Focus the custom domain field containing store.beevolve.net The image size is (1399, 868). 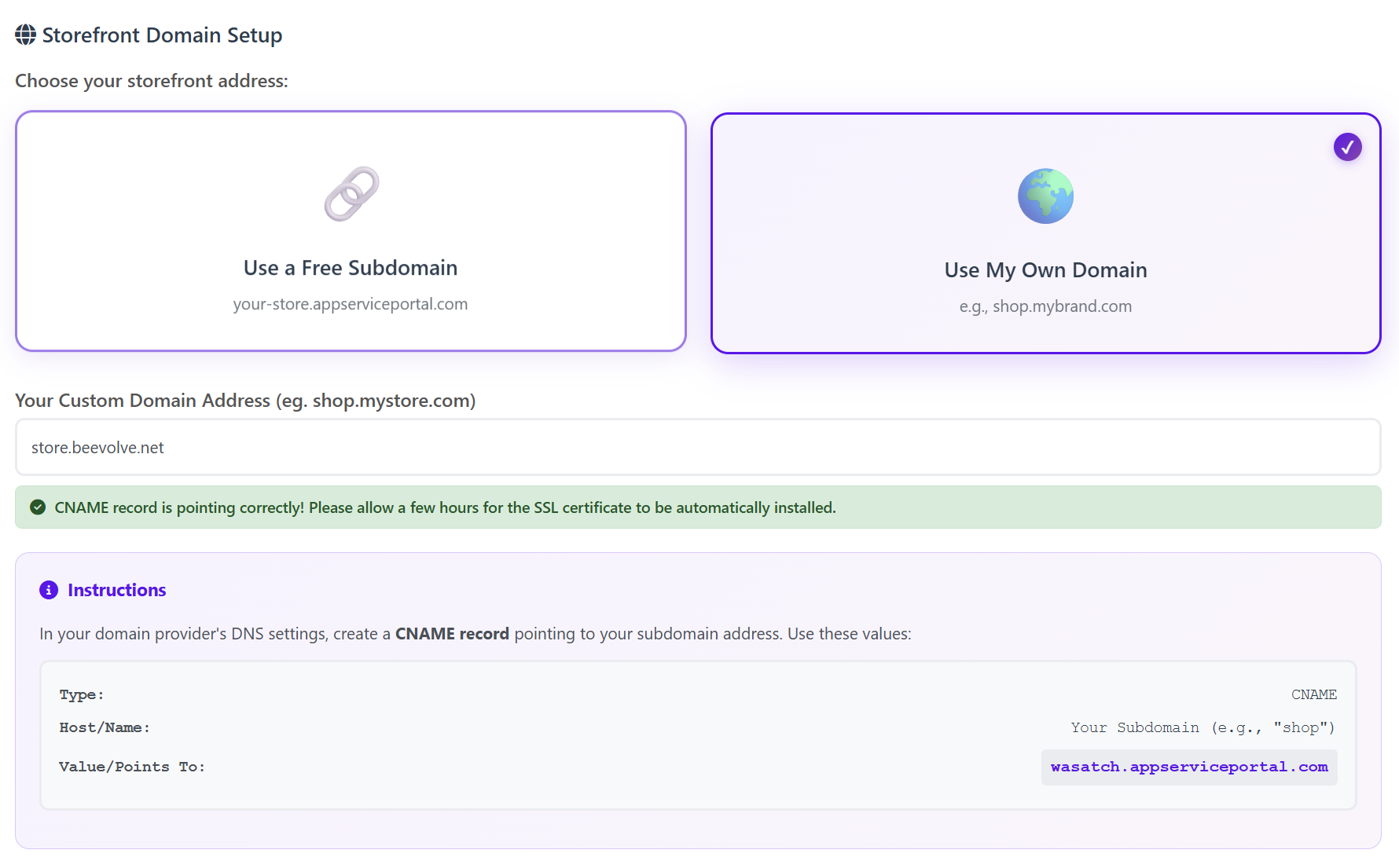tap(698, 447)
